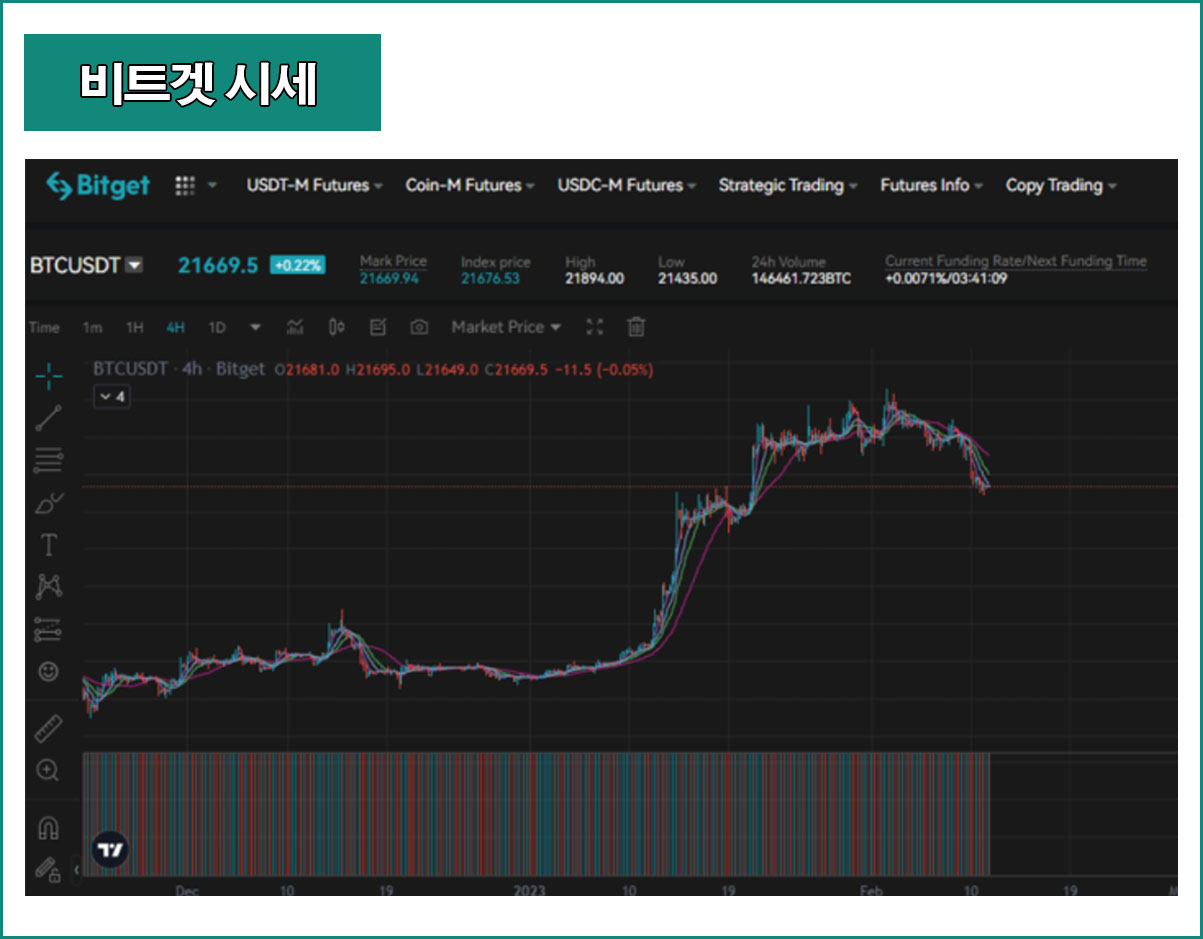Toggle the lock drawing tools pencil icon
This screenshot has width=1203, height=939.
tap(48, 869)
